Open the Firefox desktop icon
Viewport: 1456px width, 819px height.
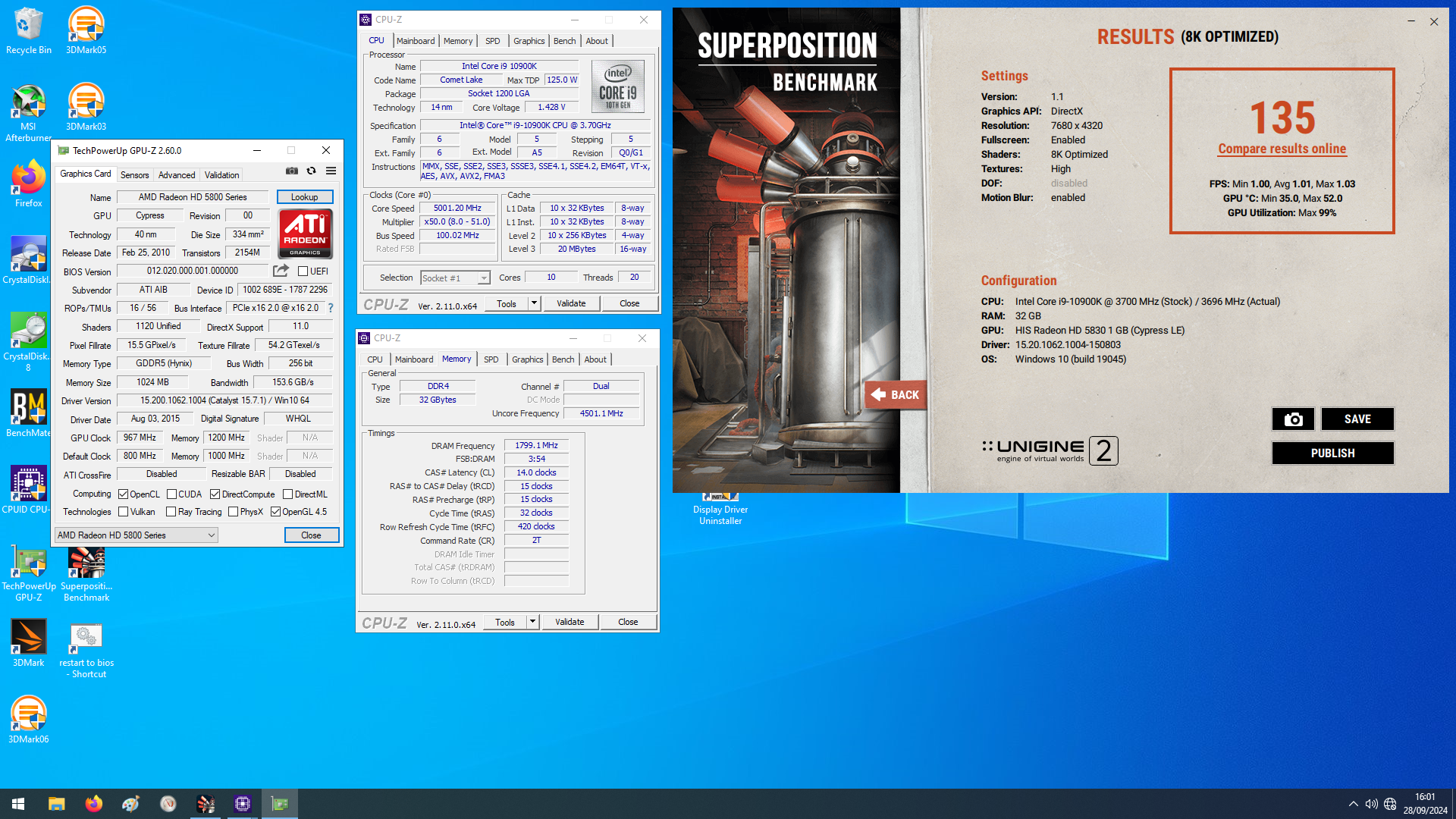point(28,184)
